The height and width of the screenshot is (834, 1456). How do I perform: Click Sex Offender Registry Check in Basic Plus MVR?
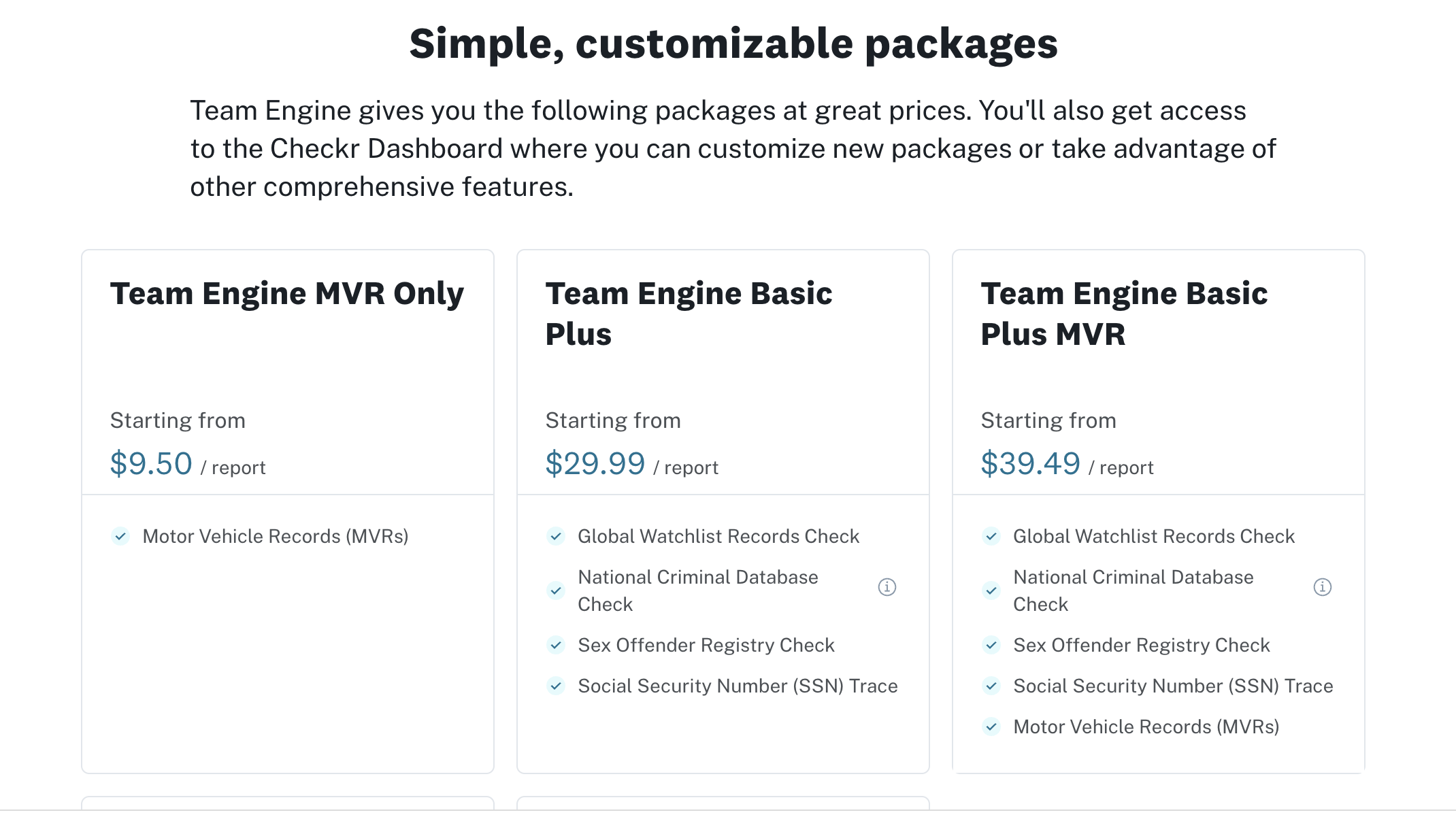tap(1141, 646)
